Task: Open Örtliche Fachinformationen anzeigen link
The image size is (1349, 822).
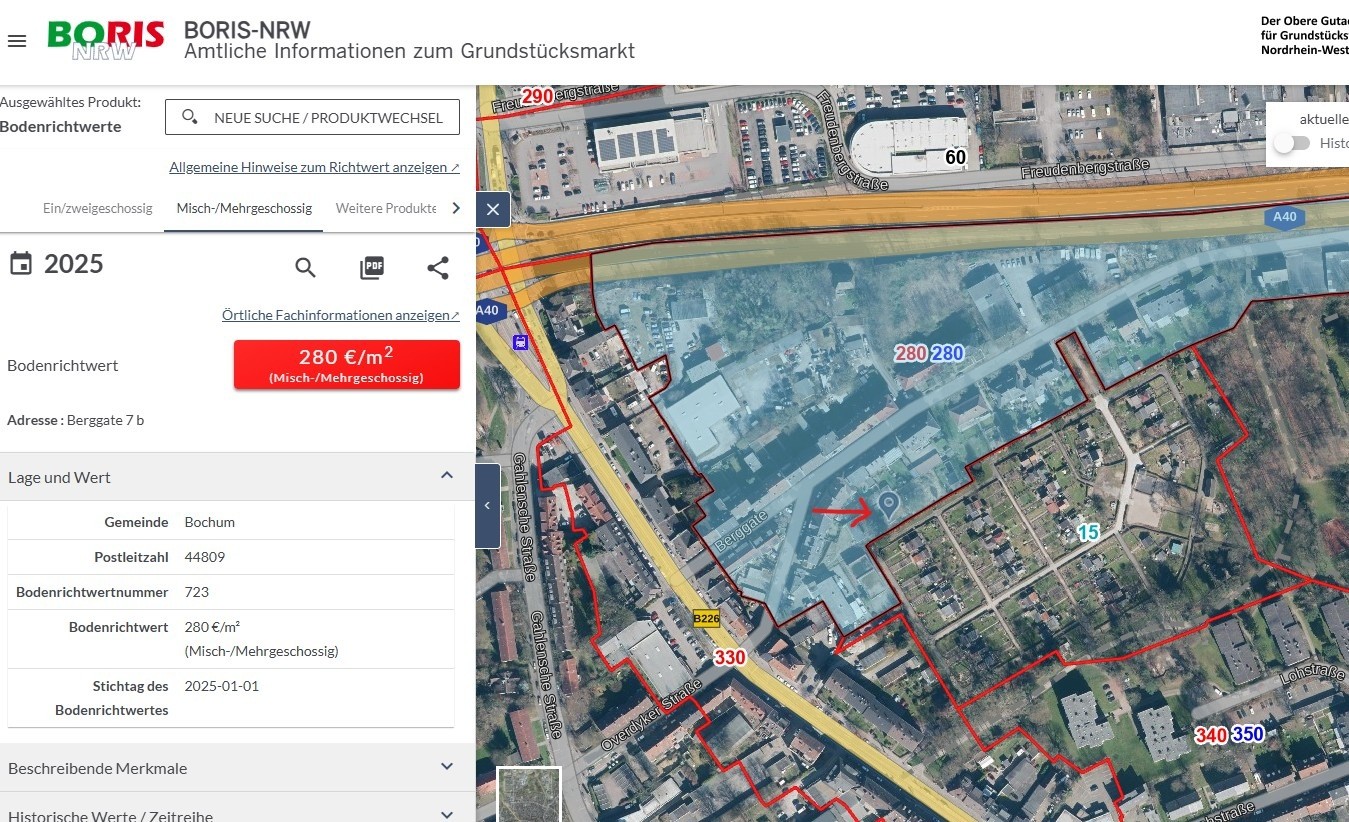Action: [340, 315]
